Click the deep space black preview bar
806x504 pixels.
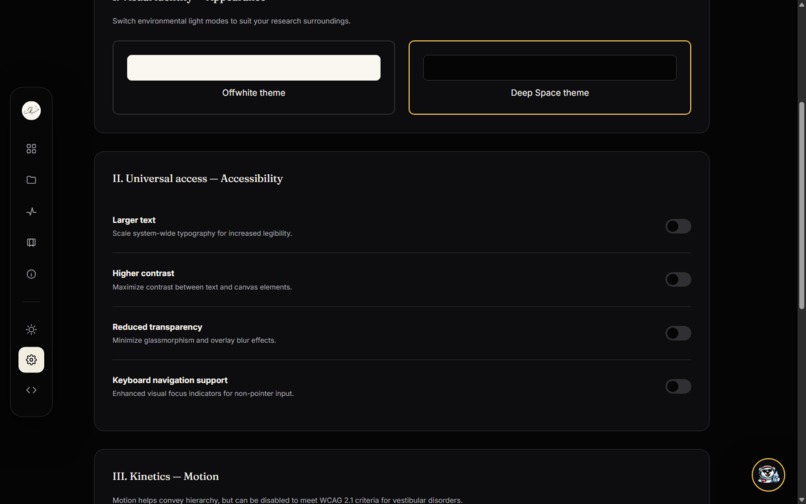549,67
